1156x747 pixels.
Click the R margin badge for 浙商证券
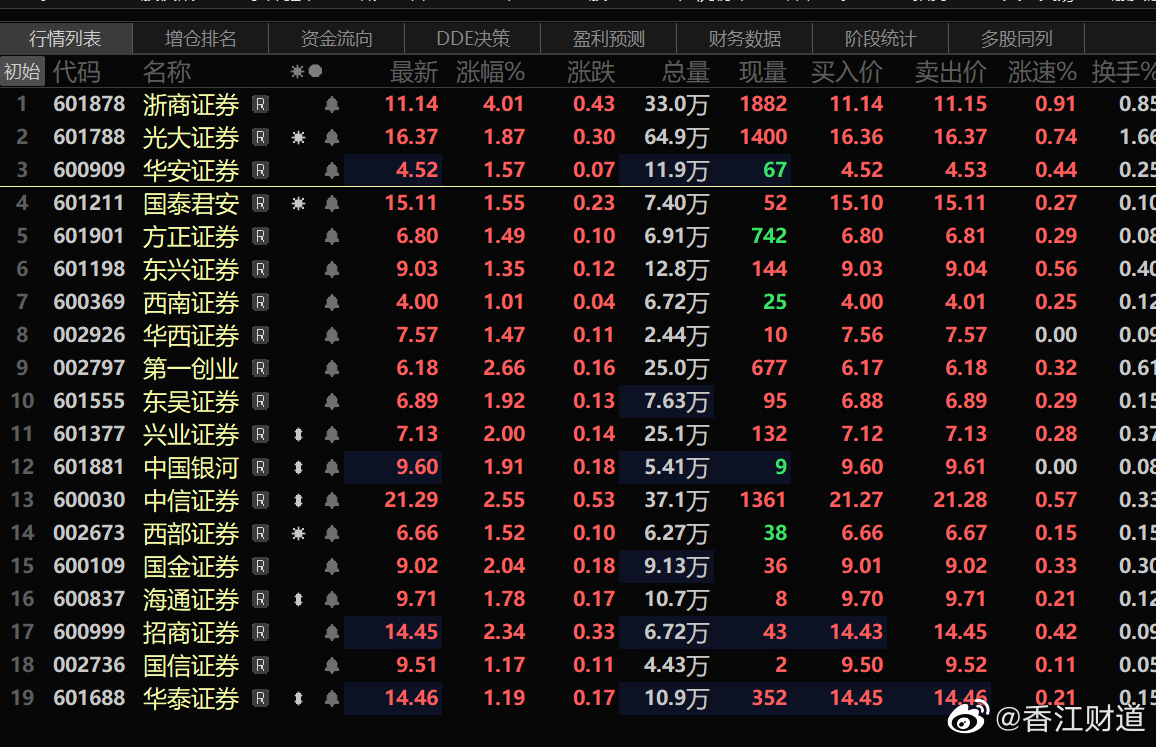tap(260, 105)
